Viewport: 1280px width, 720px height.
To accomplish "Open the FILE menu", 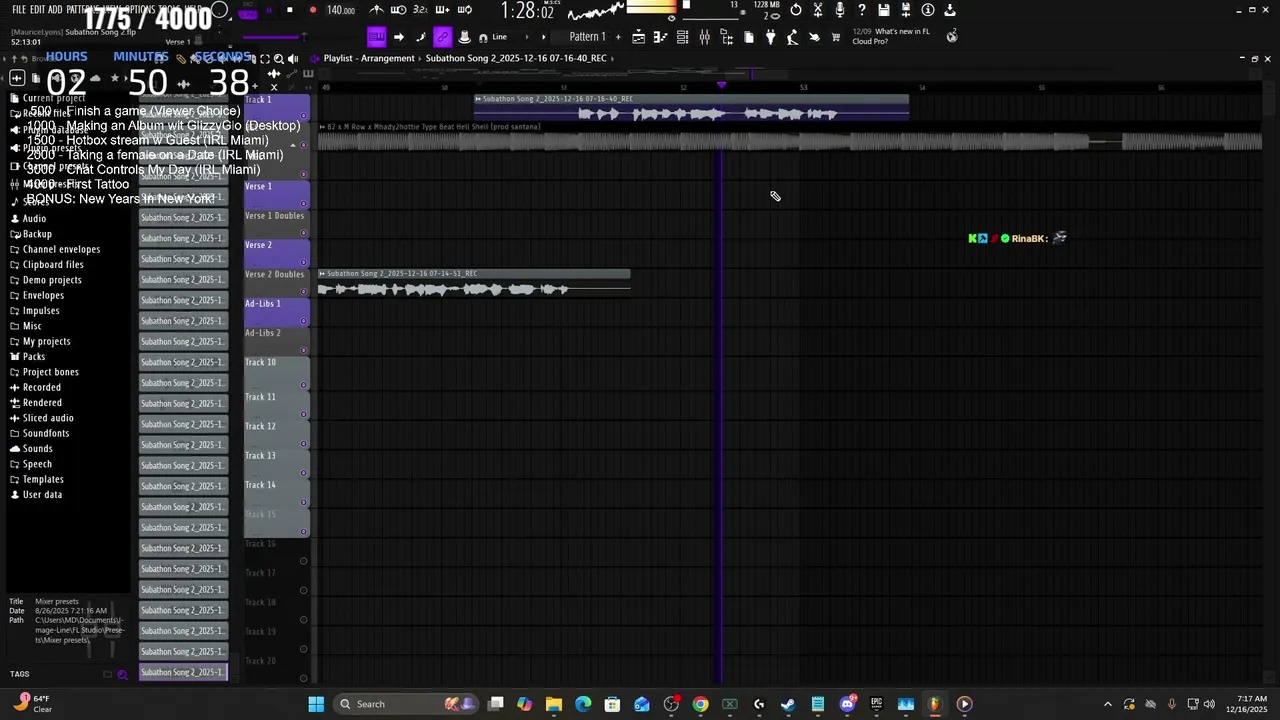I will [x=19, y=9].
